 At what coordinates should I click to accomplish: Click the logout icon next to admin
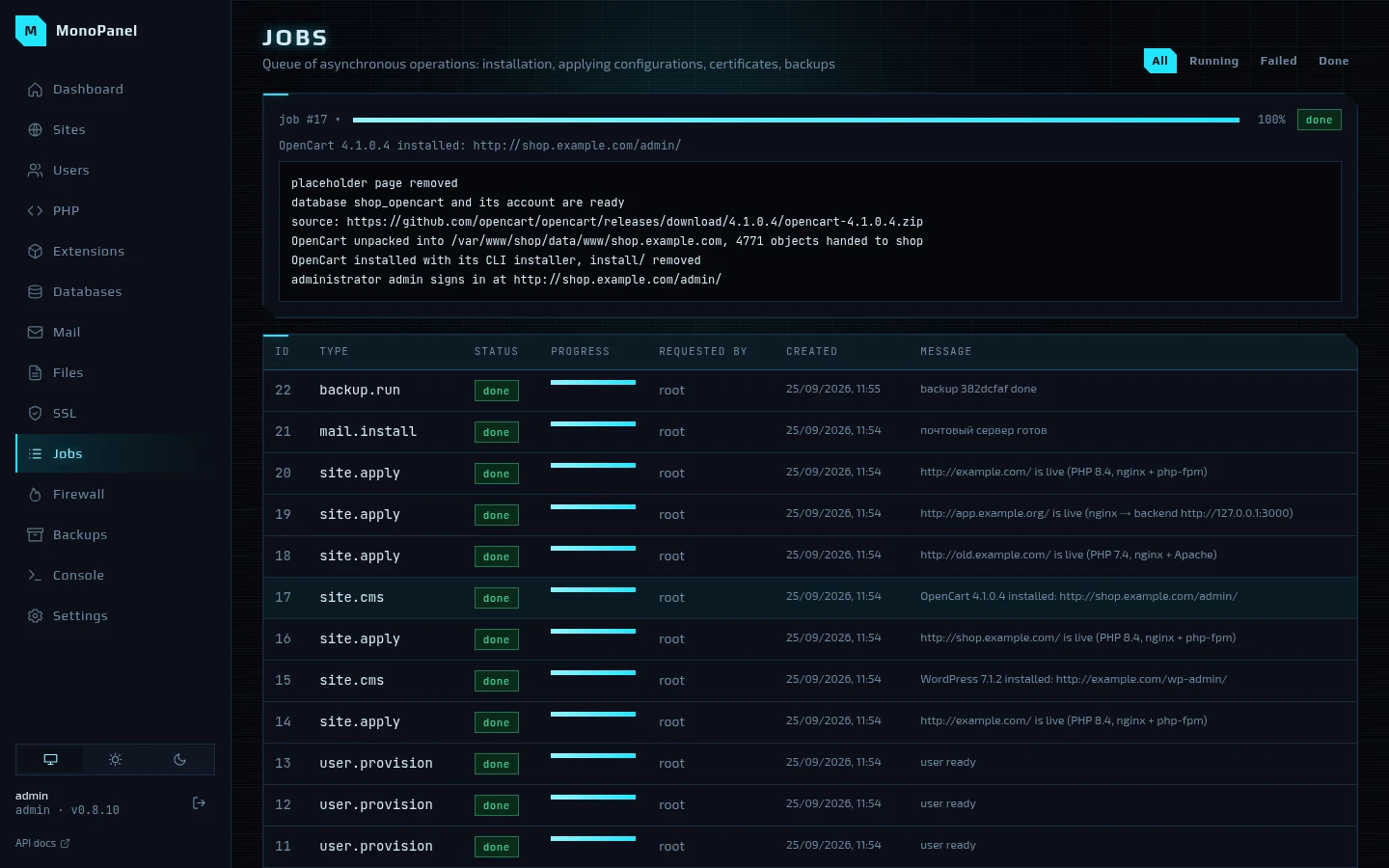pyautogui.click(x=200, y=803)
